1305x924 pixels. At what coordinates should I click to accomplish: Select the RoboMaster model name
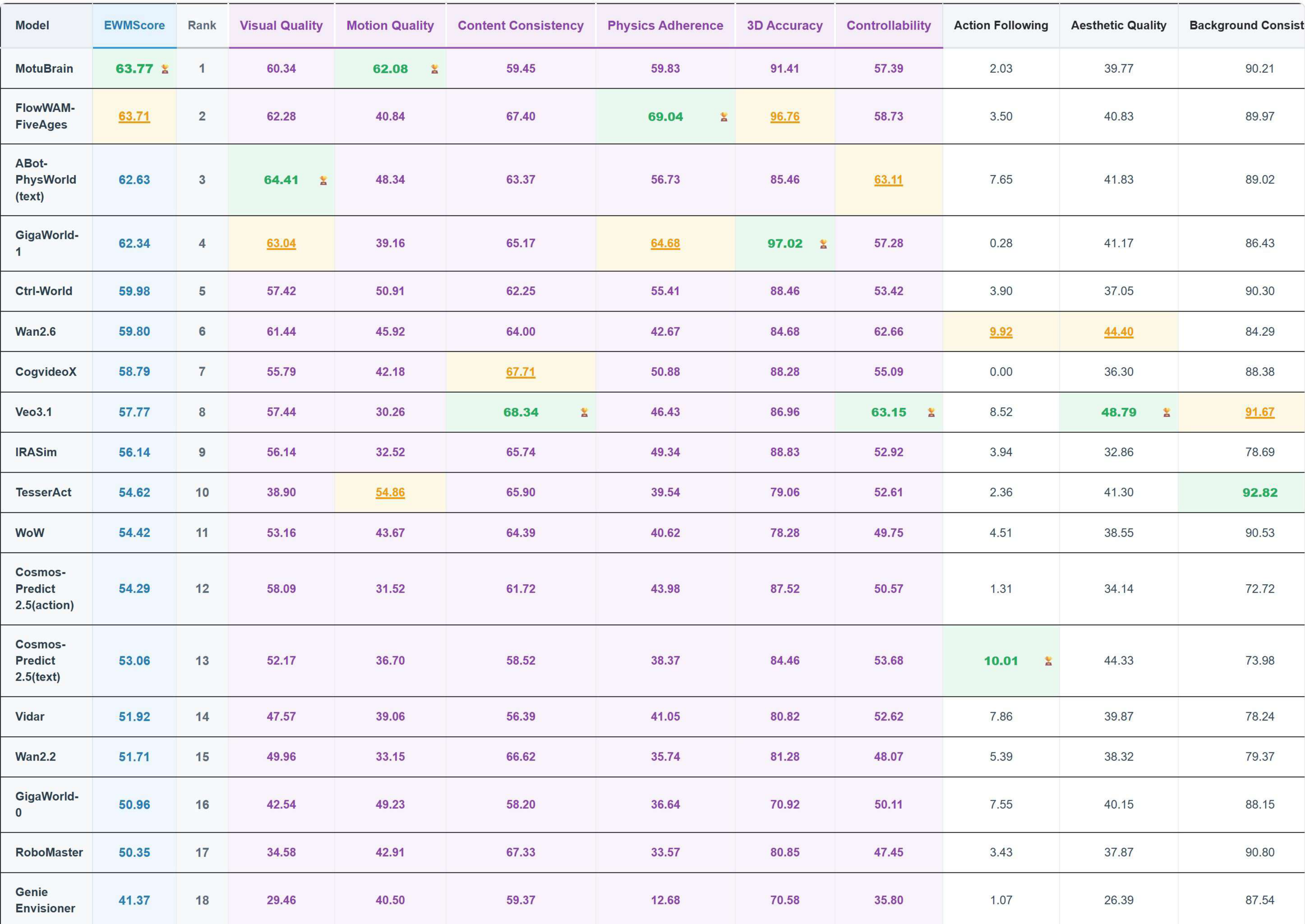49,852
